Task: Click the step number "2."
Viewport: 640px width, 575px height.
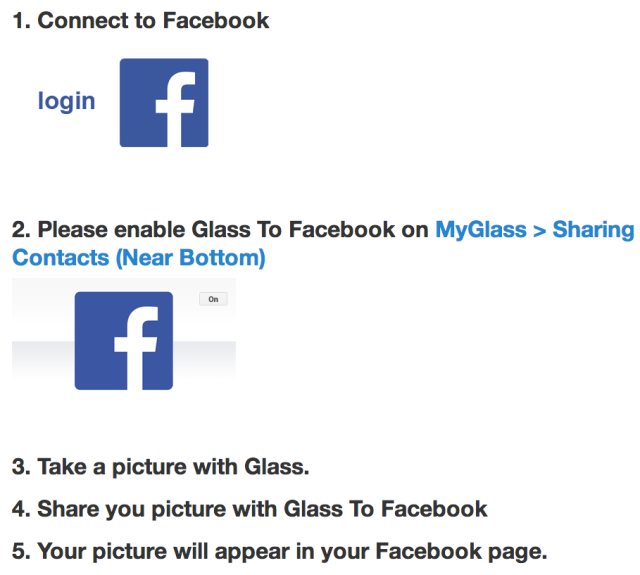Action: click(21, 230)
